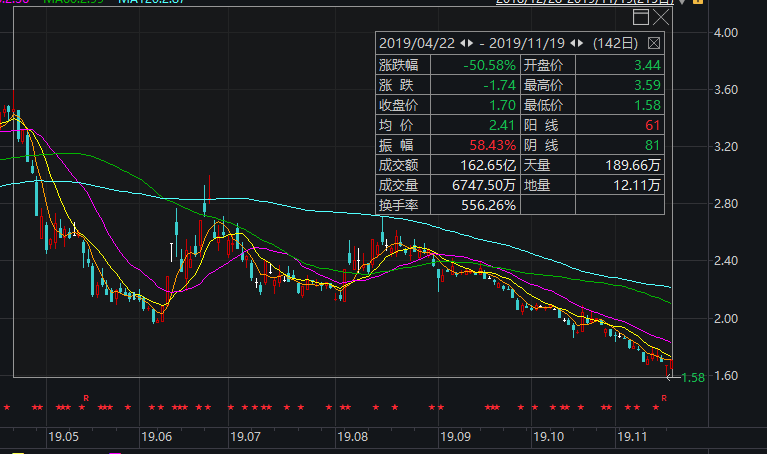
Task: Click the 4.00 price axis label
Action: coord(726,33)
